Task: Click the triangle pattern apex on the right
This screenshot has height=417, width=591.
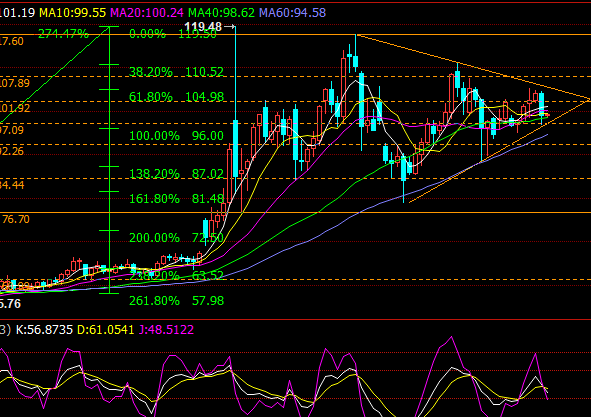Action: tap(588, 100)
